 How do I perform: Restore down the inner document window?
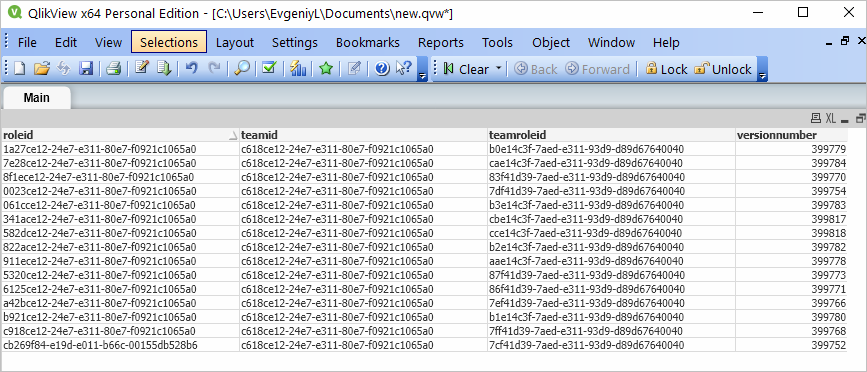tap(844, 41)
